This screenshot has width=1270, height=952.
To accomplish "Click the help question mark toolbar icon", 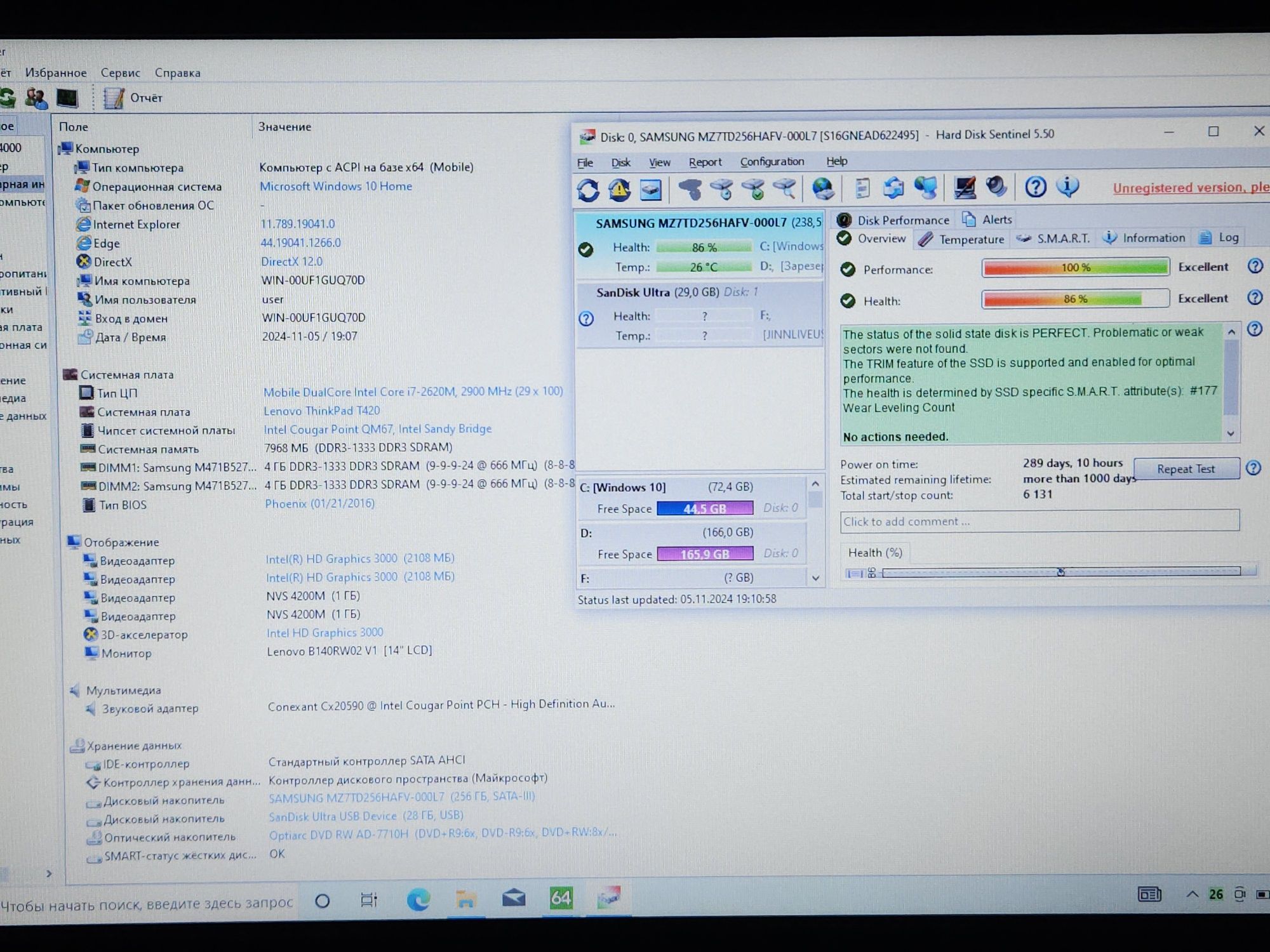I will (1036, 187).
